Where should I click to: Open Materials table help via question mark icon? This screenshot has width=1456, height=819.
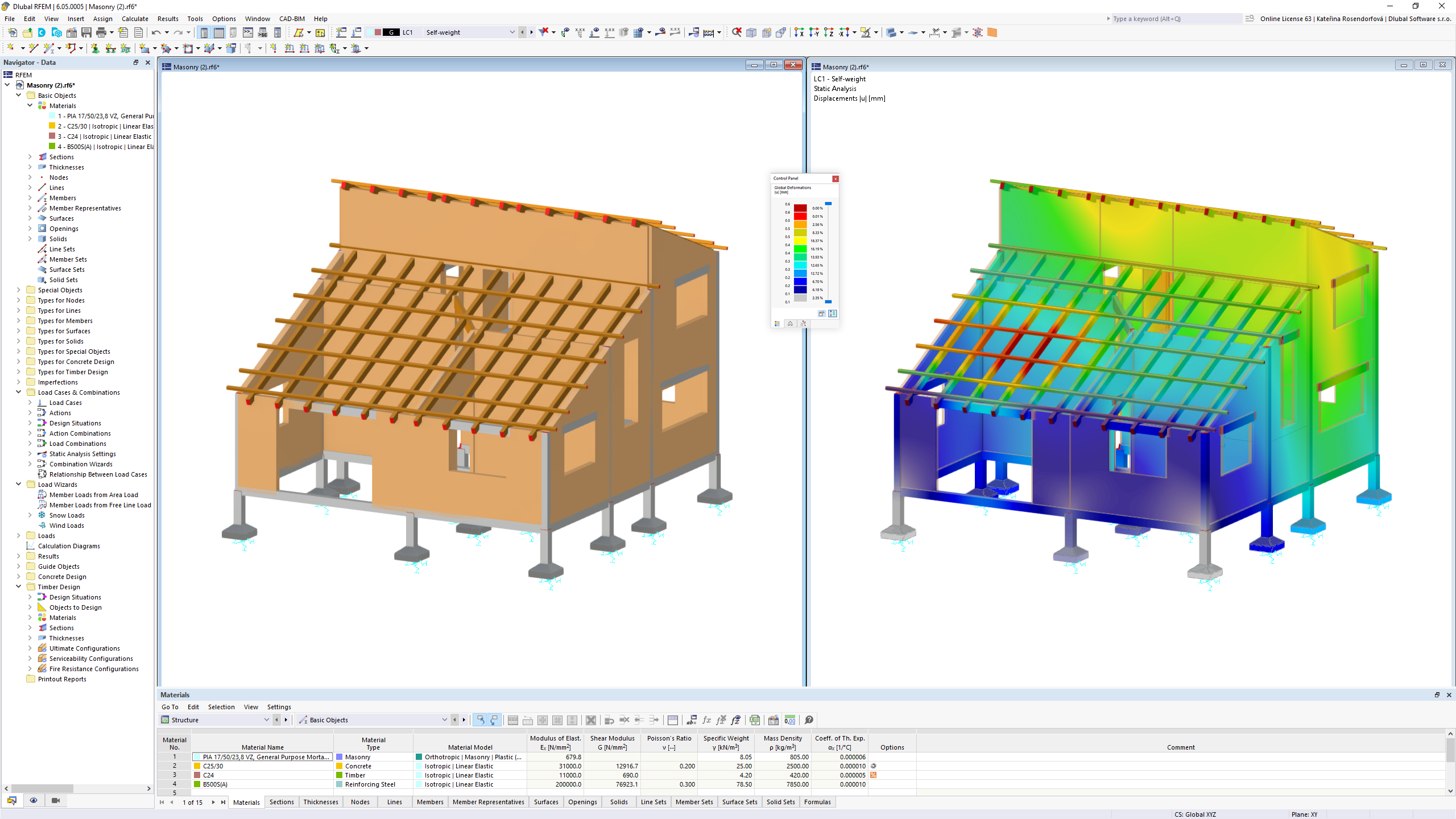[808, 720]
